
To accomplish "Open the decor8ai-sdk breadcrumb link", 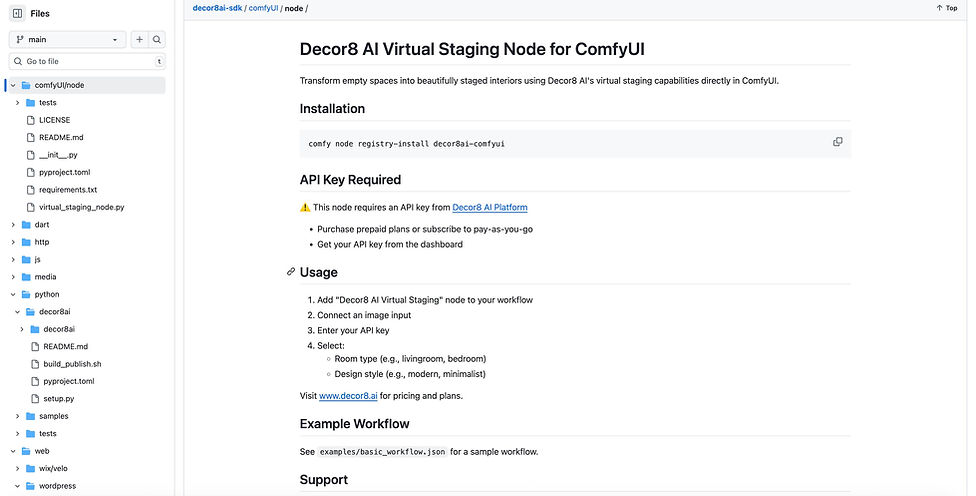I will [217, 8].
